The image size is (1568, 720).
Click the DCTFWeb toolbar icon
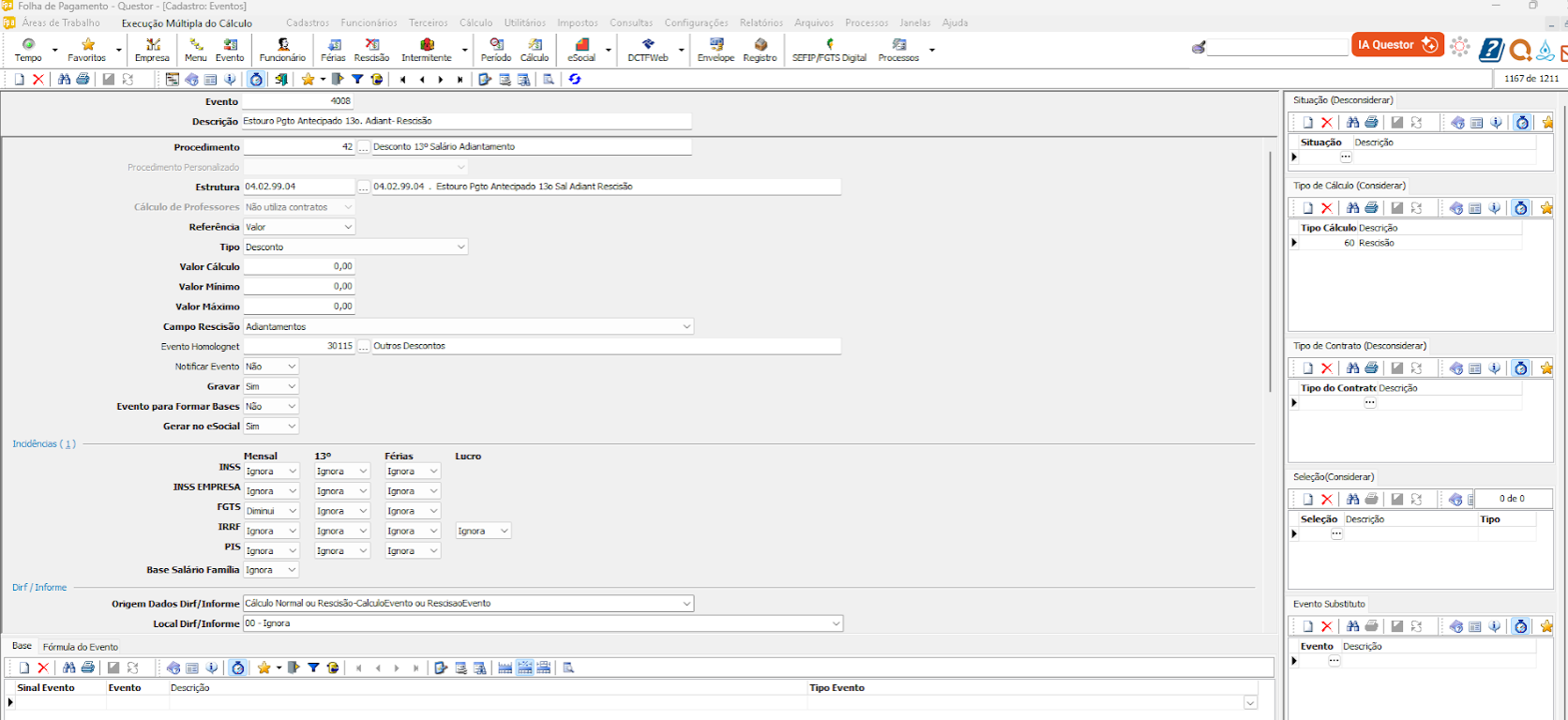point(648,50)
